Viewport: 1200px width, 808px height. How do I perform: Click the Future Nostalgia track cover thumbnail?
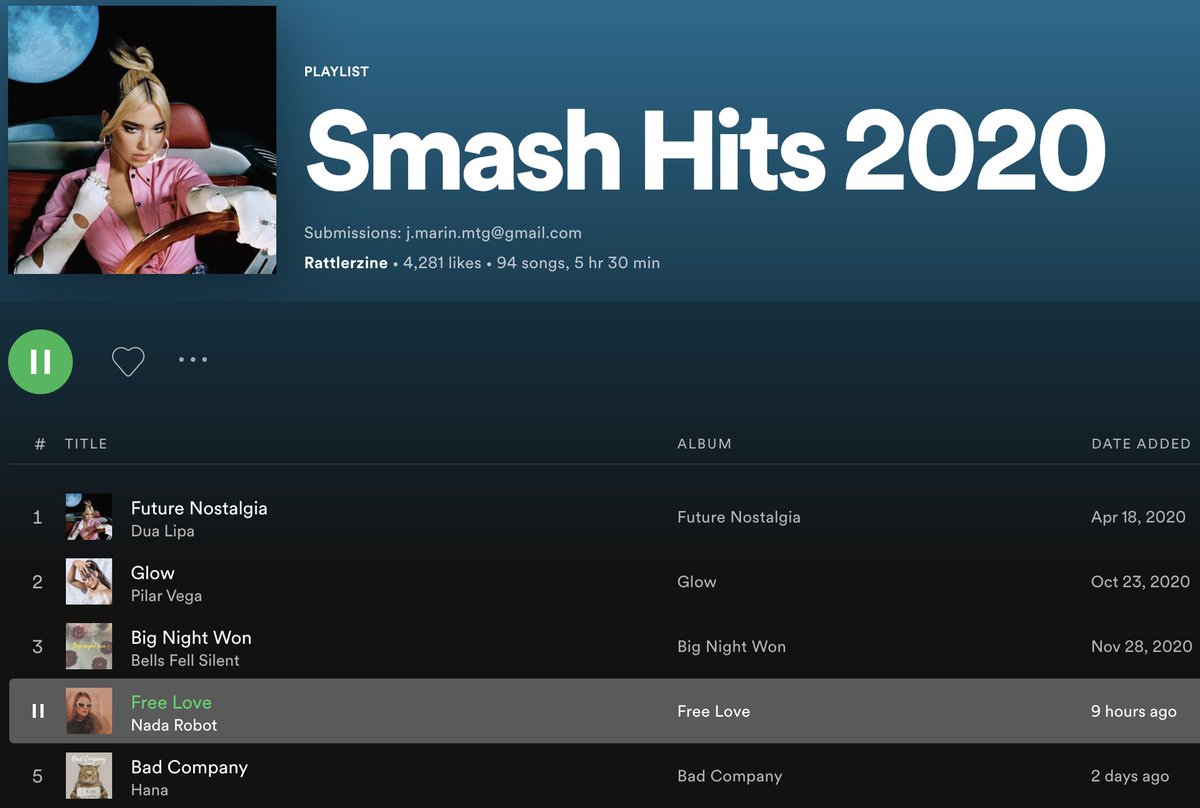tap(89, 517)
